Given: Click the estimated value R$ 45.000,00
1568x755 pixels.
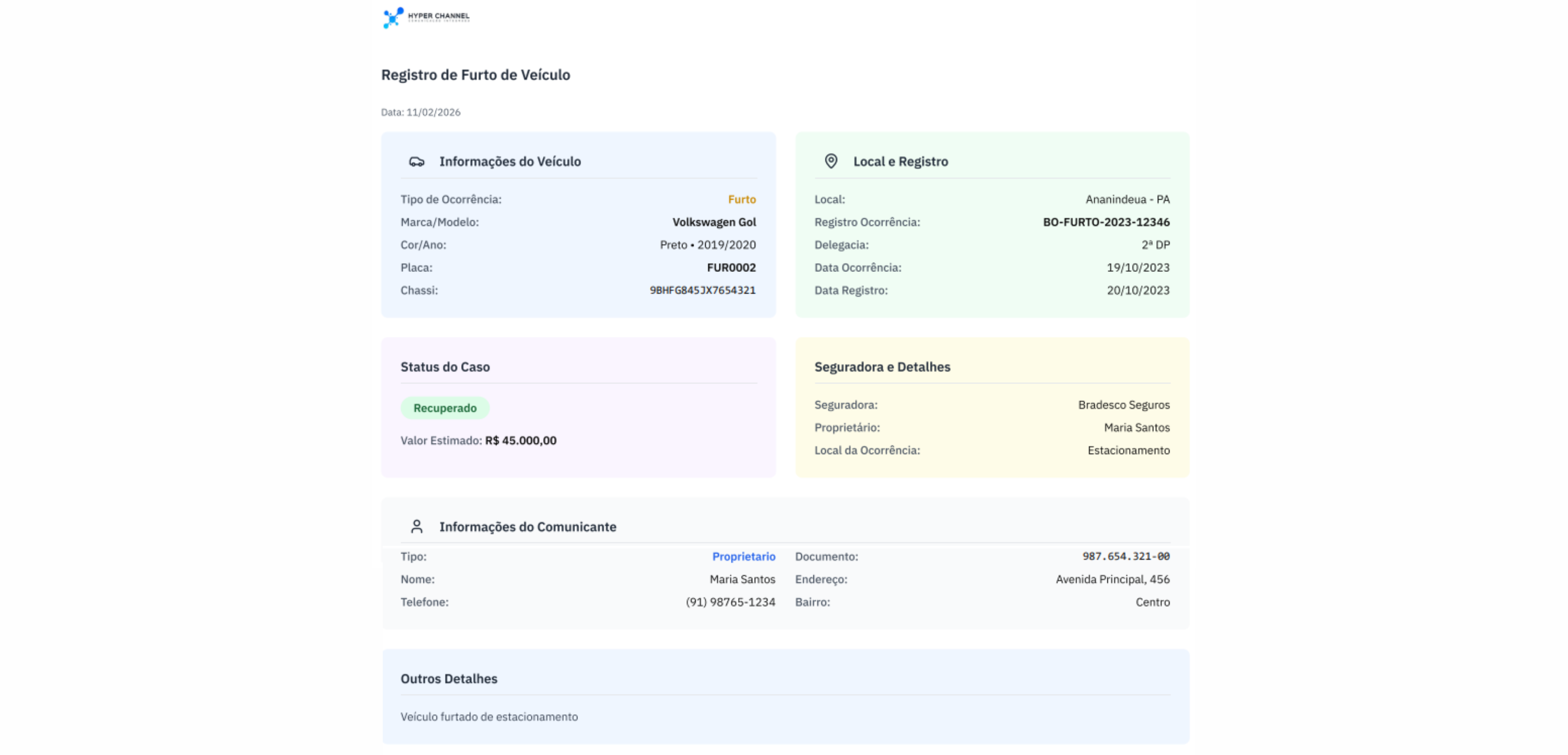Looking at the screenshot, I should pyautogui.click(x=520, y=440).
